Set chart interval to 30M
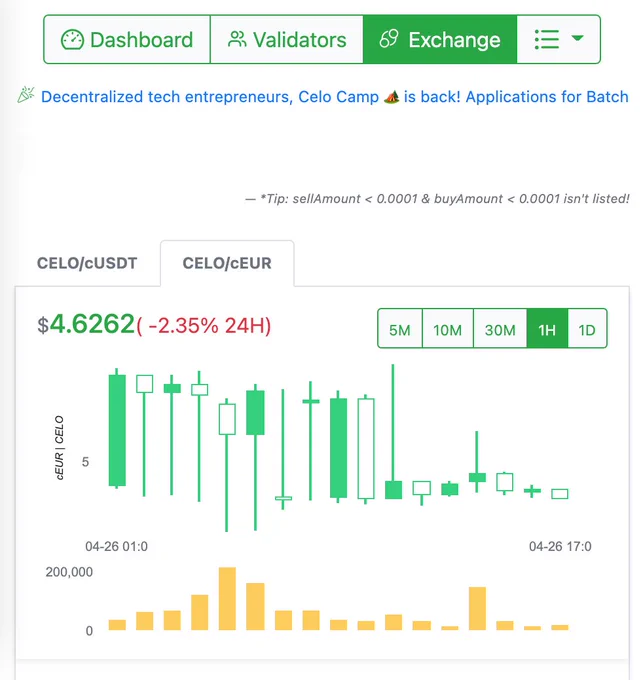 (500, 329)
